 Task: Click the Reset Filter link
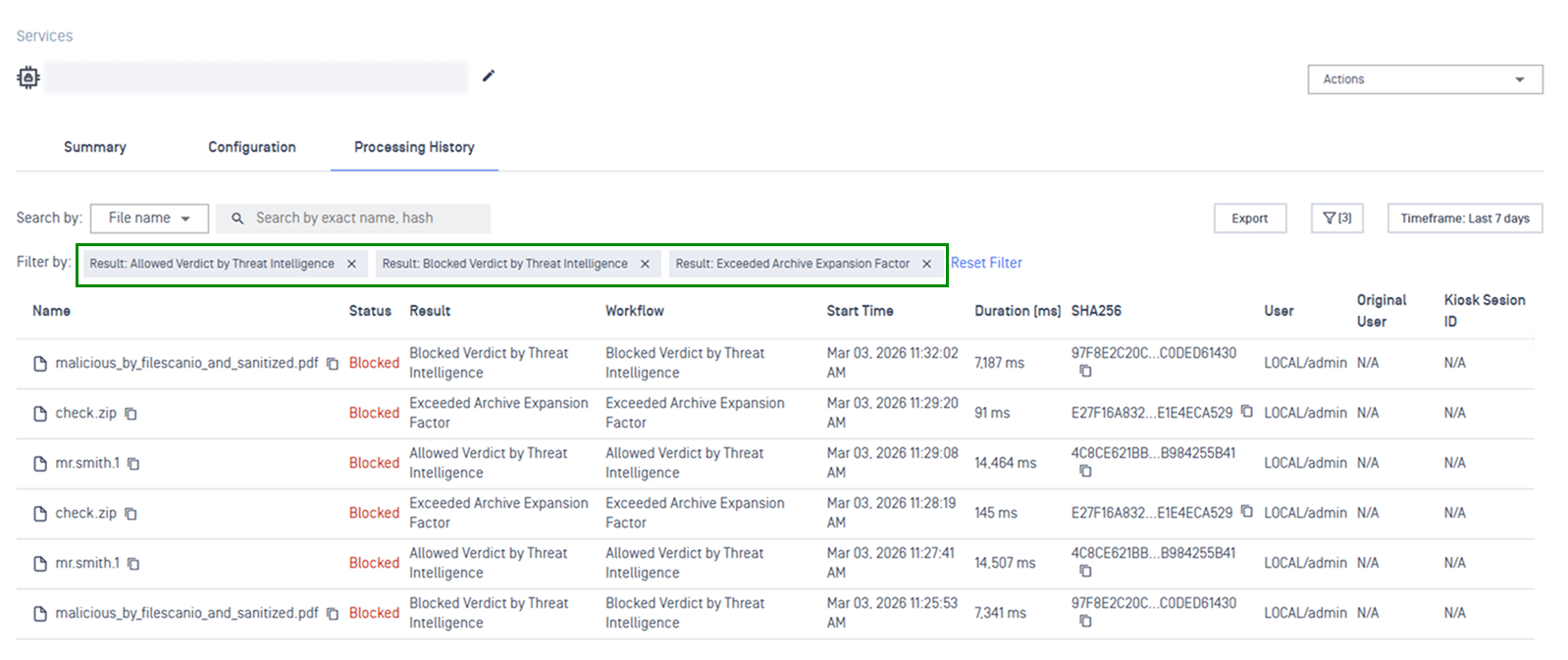[986, 263]
